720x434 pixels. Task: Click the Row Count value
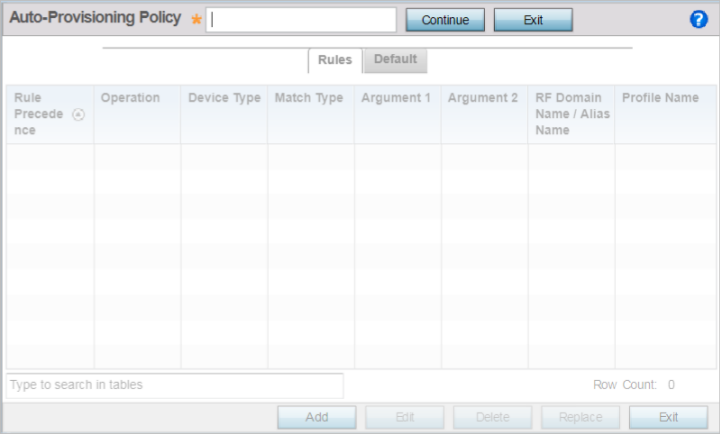[671, 385]
